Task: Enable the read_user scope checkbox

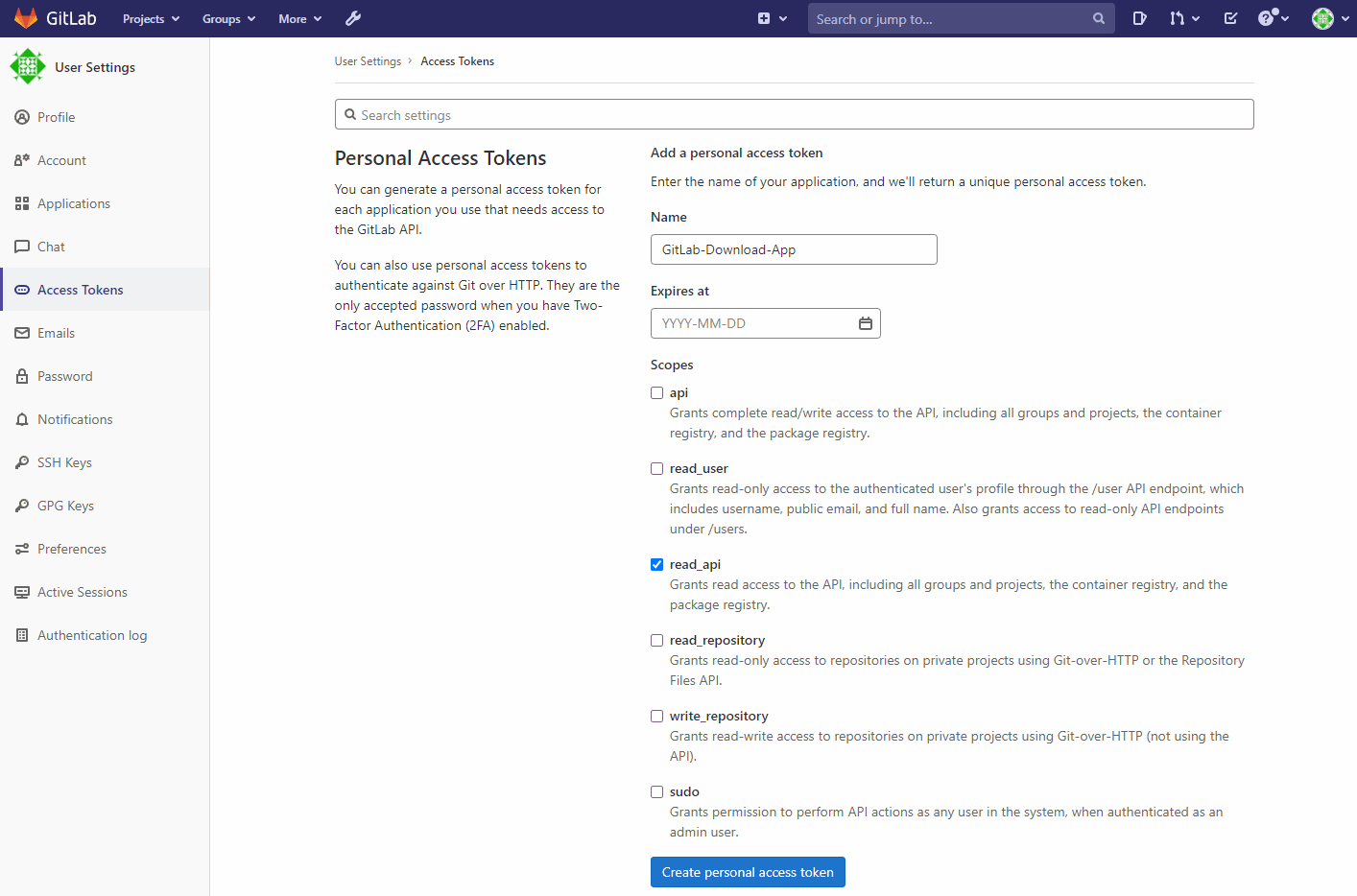Action: pos(656,468)
